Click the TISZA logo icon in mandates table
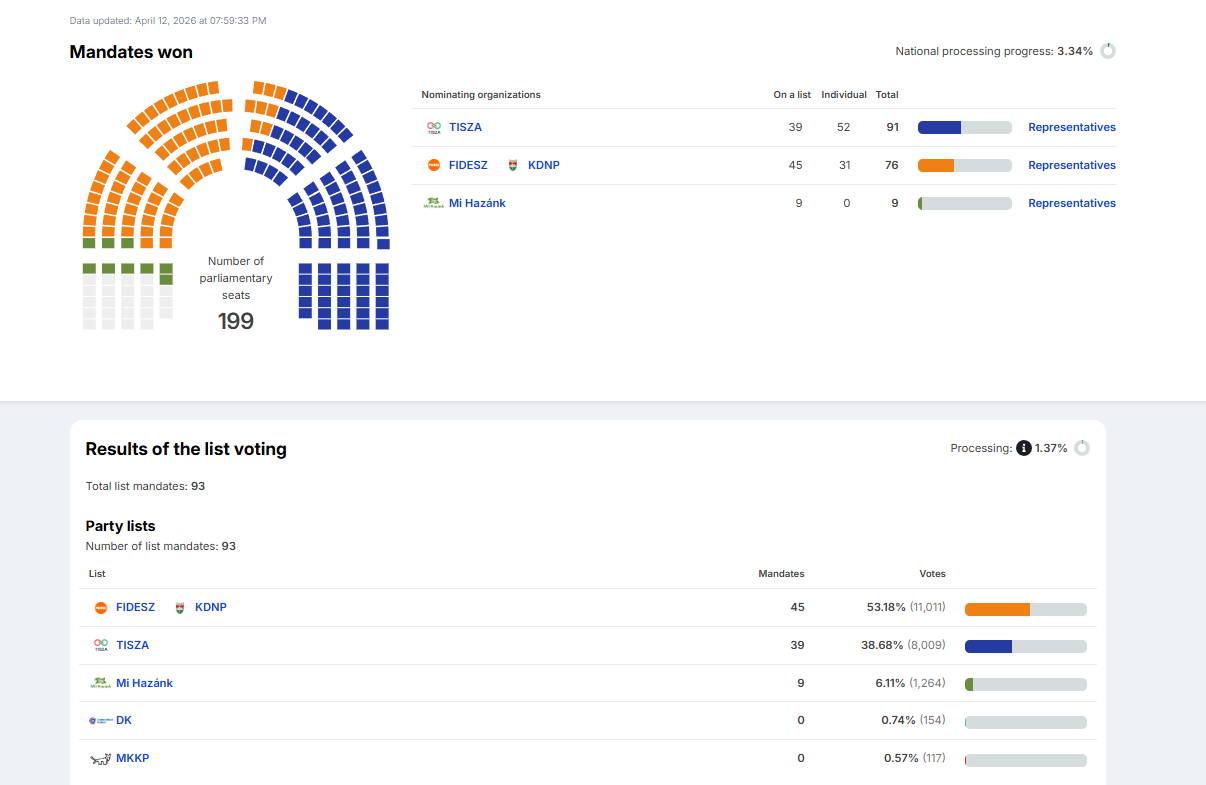Screen dimensions: 1206x785 point(434,128)
